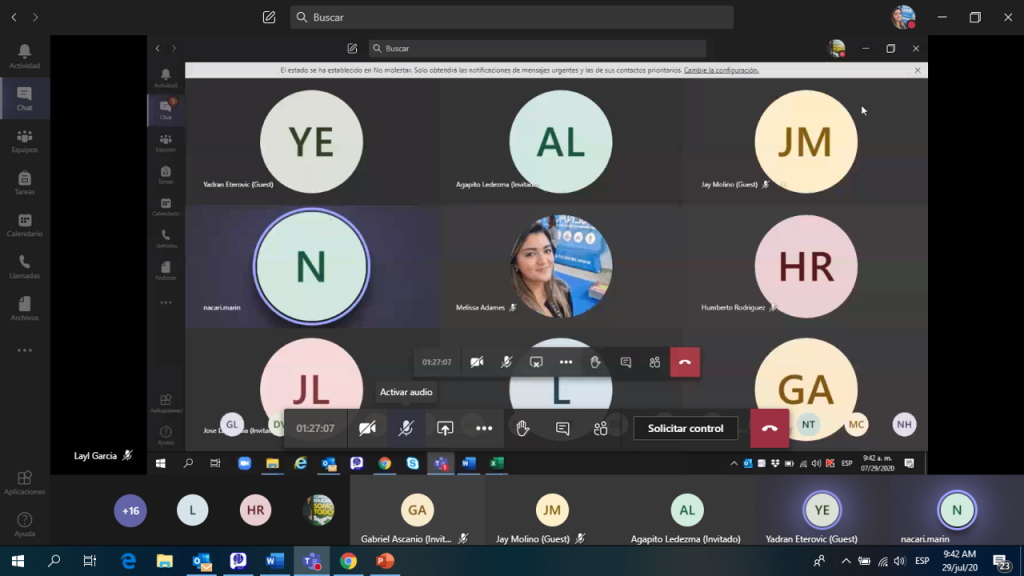Show the meeting chat from the large call toolbar
This screenshot has height=576, width=1024.
pos(562,428)
